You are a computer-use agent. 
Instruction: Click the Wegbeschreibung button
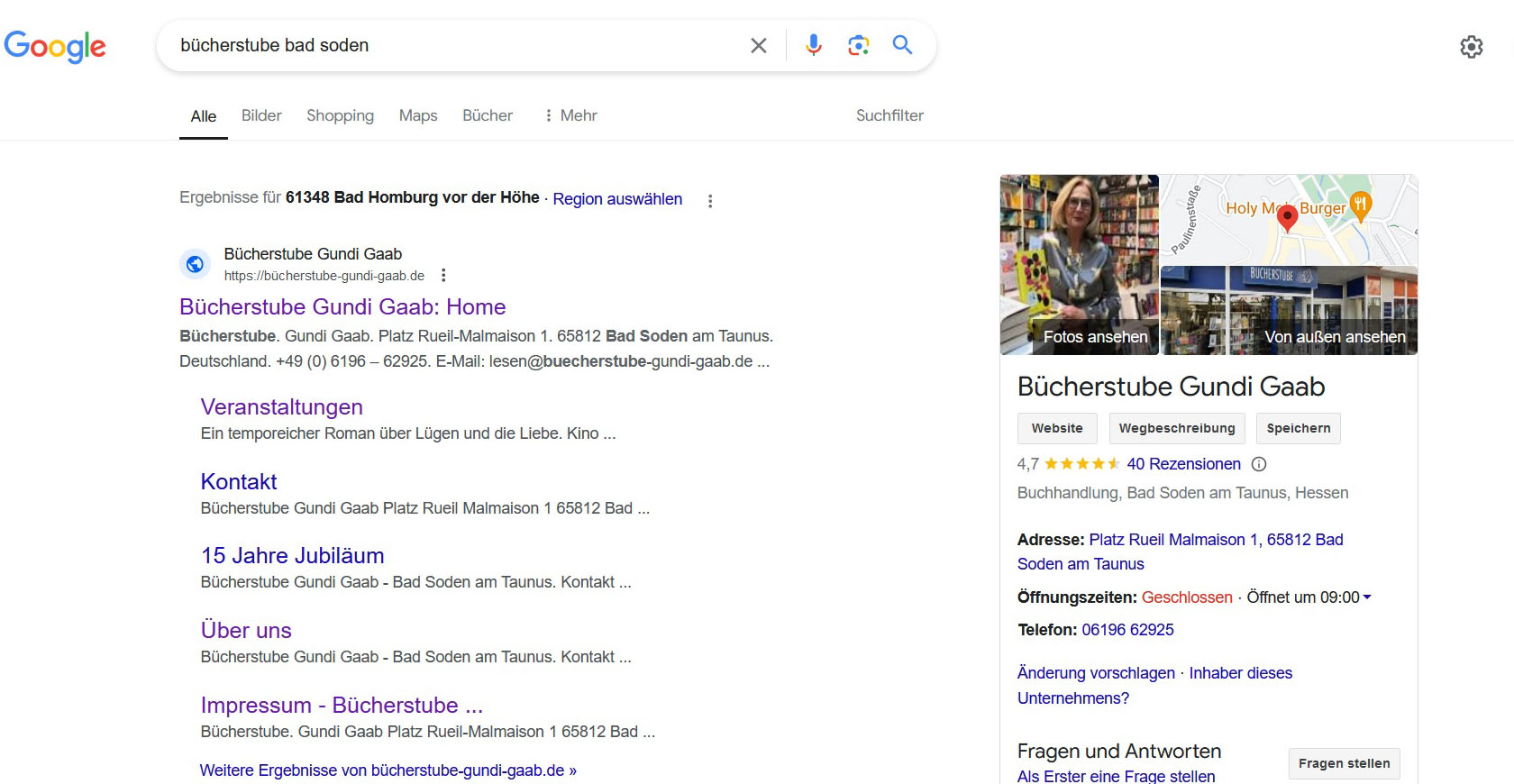pos(1177,428)
